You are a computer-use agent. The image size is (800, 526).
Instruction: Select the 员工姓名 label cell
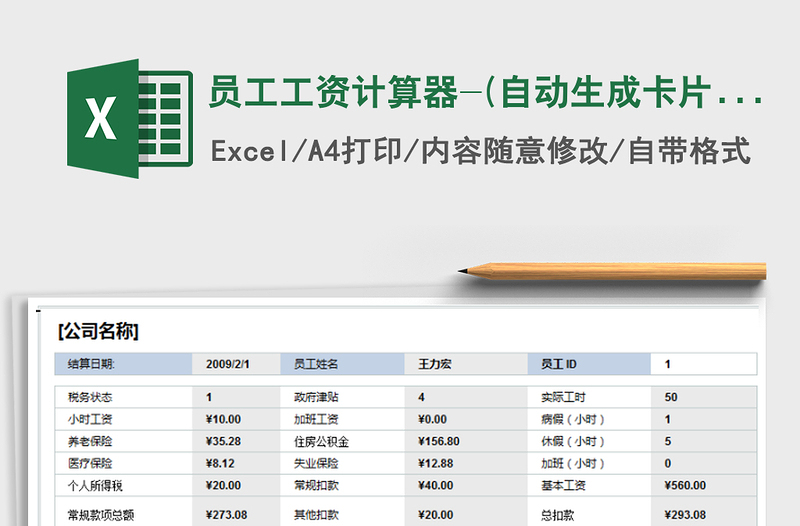[342, 364]
